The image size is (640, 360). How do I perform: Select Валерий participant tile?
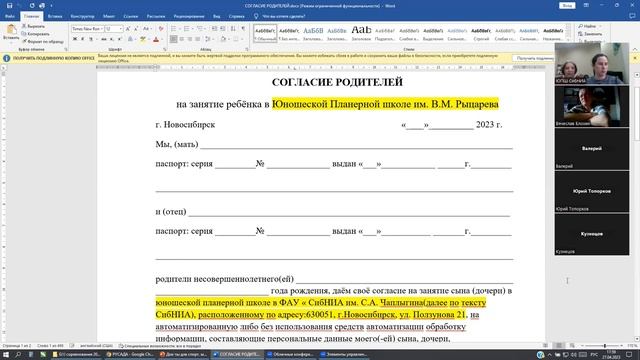click(x=592, y=149)
